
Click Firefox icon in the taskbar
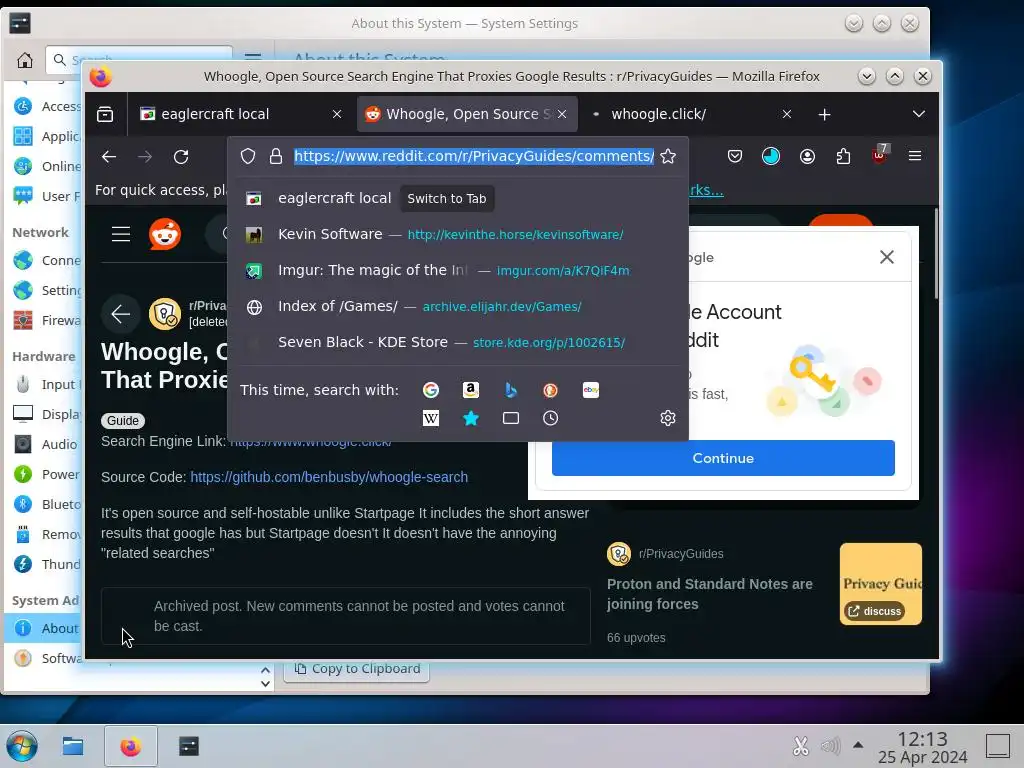(131, 746)
